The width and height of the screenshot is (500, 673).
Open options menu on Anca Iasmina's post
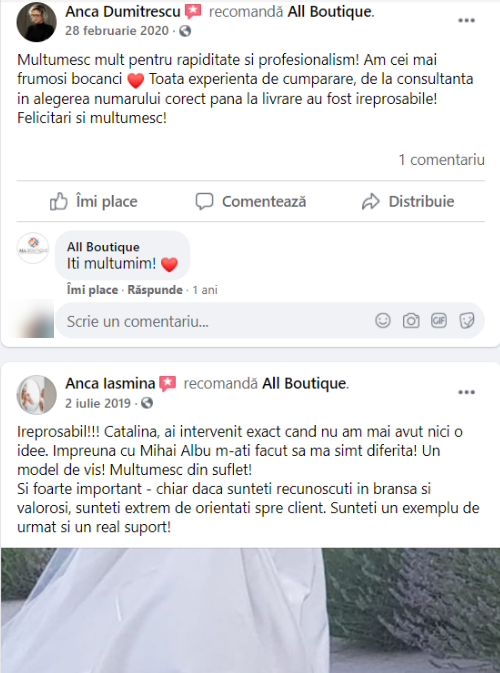pyautogui.click(x=466, y=392)
